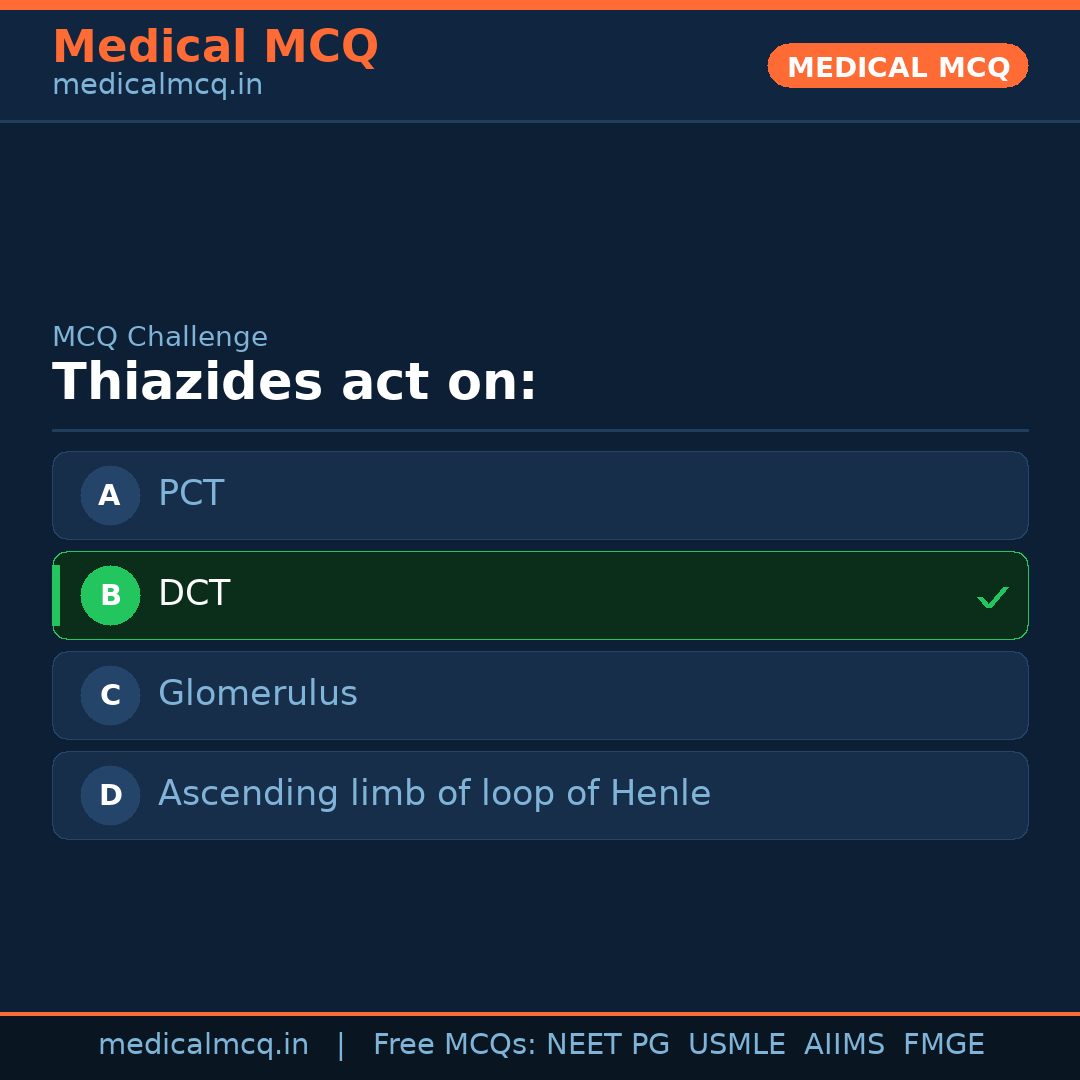The width and height of the screenshot is (1080, 1080).
Task: Switch to the NEET PG category
Action: pos(607,1043)
